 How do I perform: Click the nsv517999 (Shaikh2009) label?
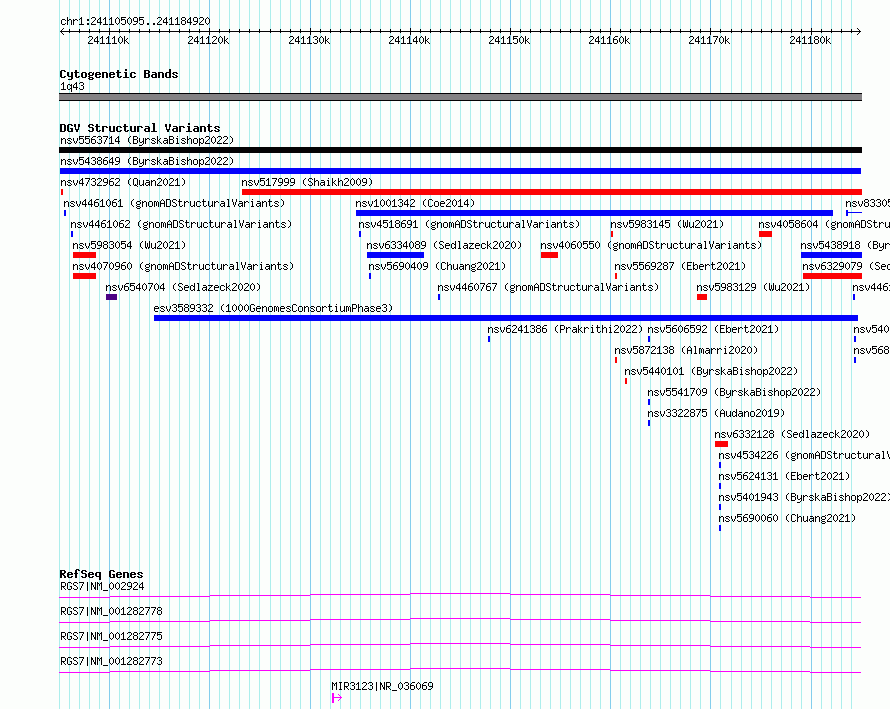pos(307,182)
